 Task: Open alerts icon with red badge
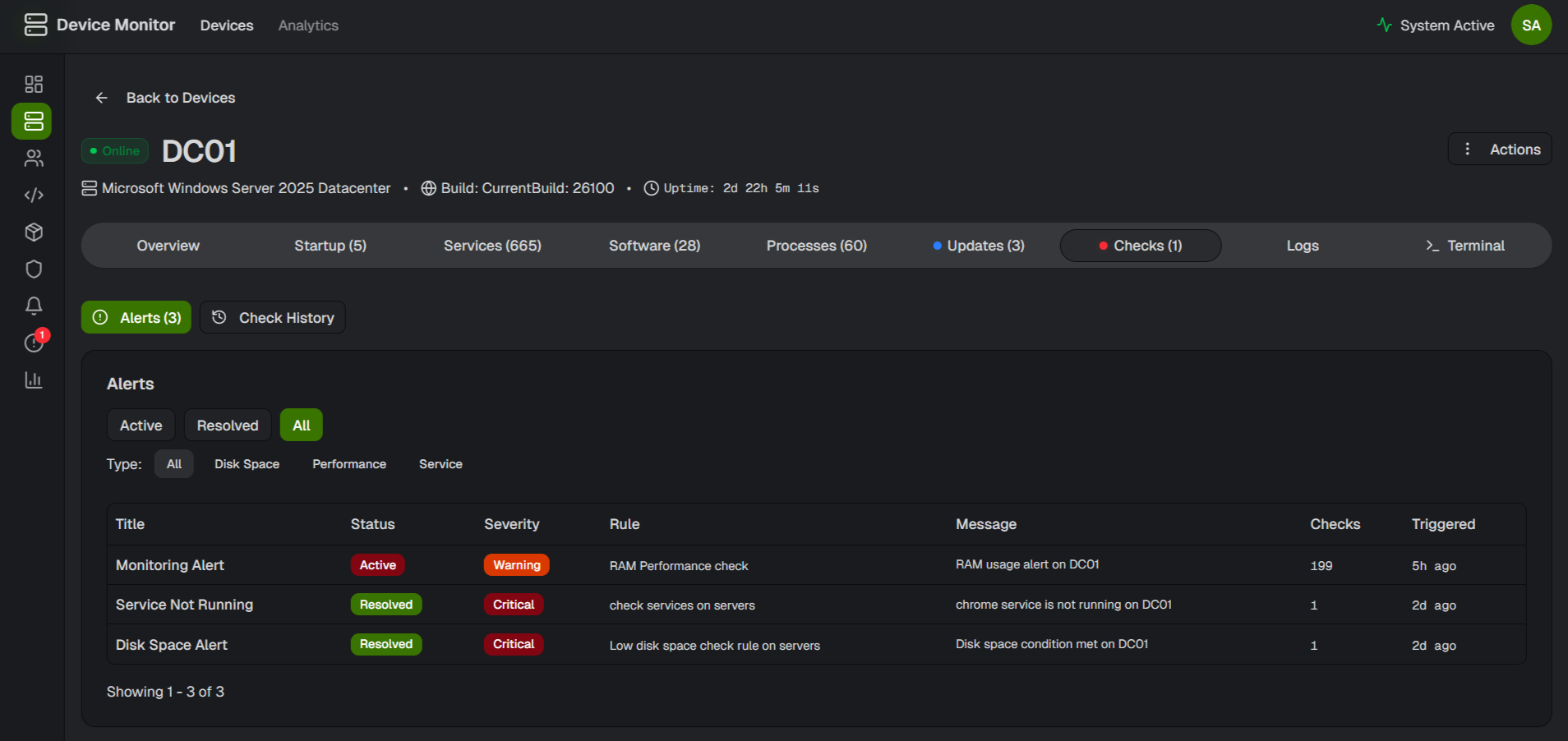click(x=34, y=343)
